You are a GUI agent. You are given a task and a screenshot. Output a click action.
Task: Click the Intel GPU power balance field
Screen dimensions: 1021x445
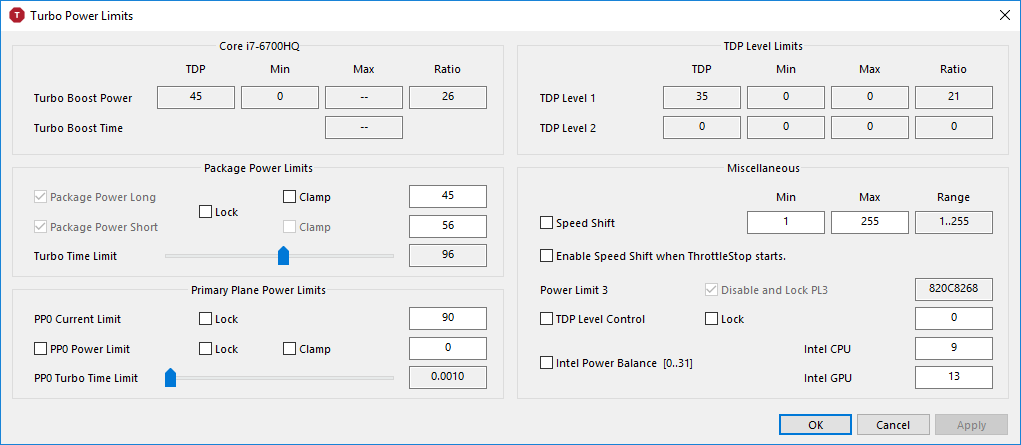[954, 377]
